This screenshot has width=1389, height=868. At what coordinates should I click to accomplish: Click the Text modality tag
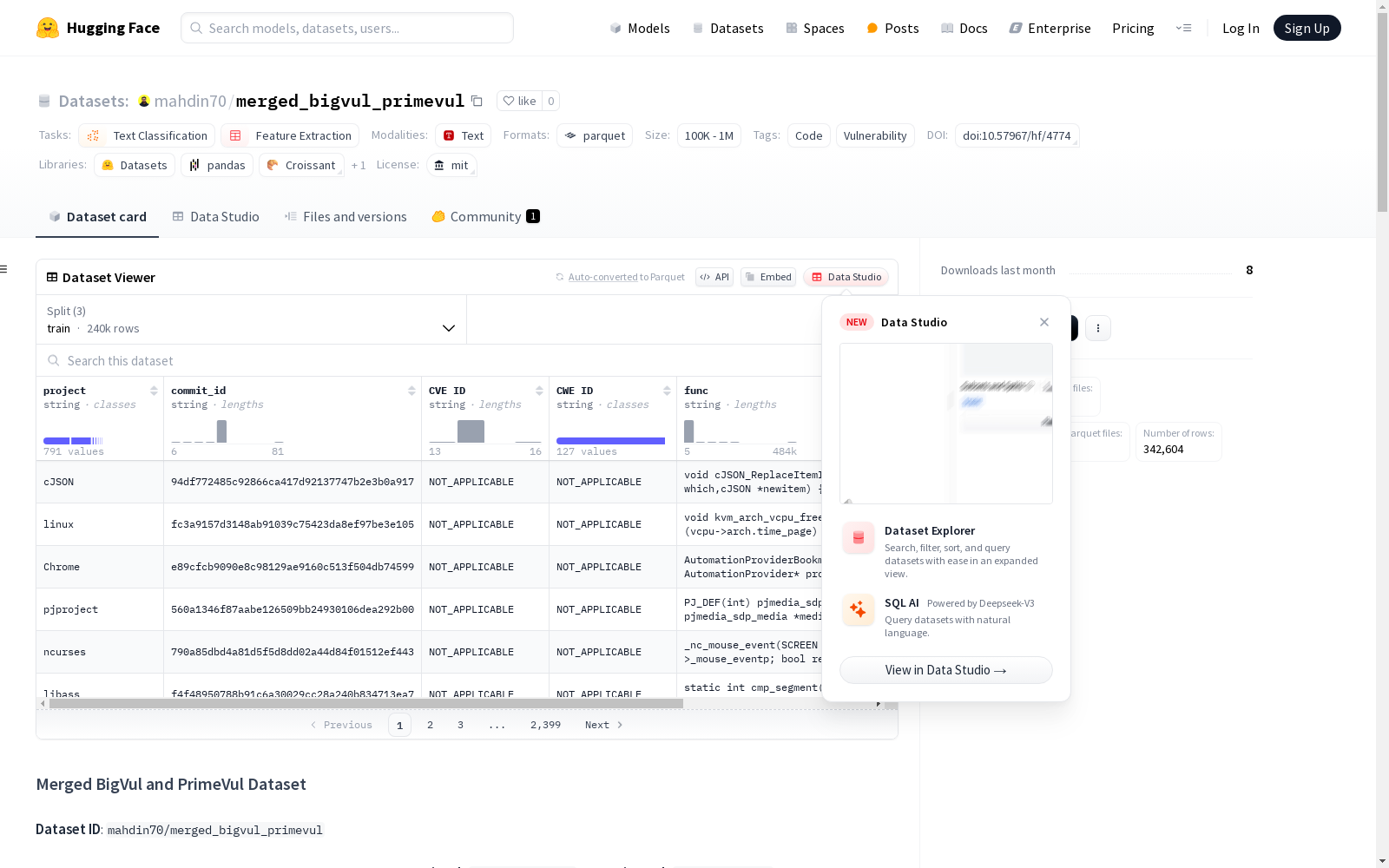tap(464, 135)
